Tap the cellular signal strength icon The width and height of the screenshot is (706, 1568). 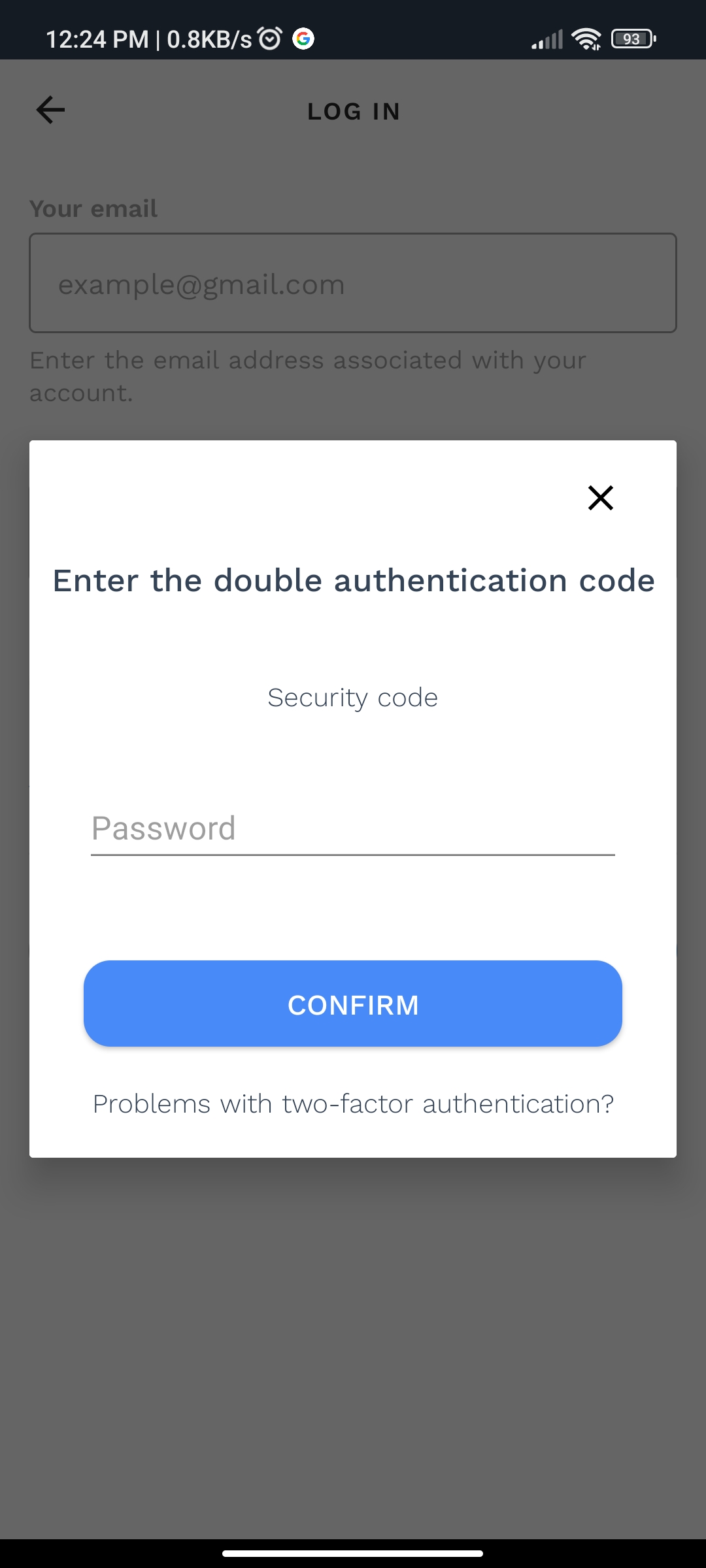coord(547,40)
